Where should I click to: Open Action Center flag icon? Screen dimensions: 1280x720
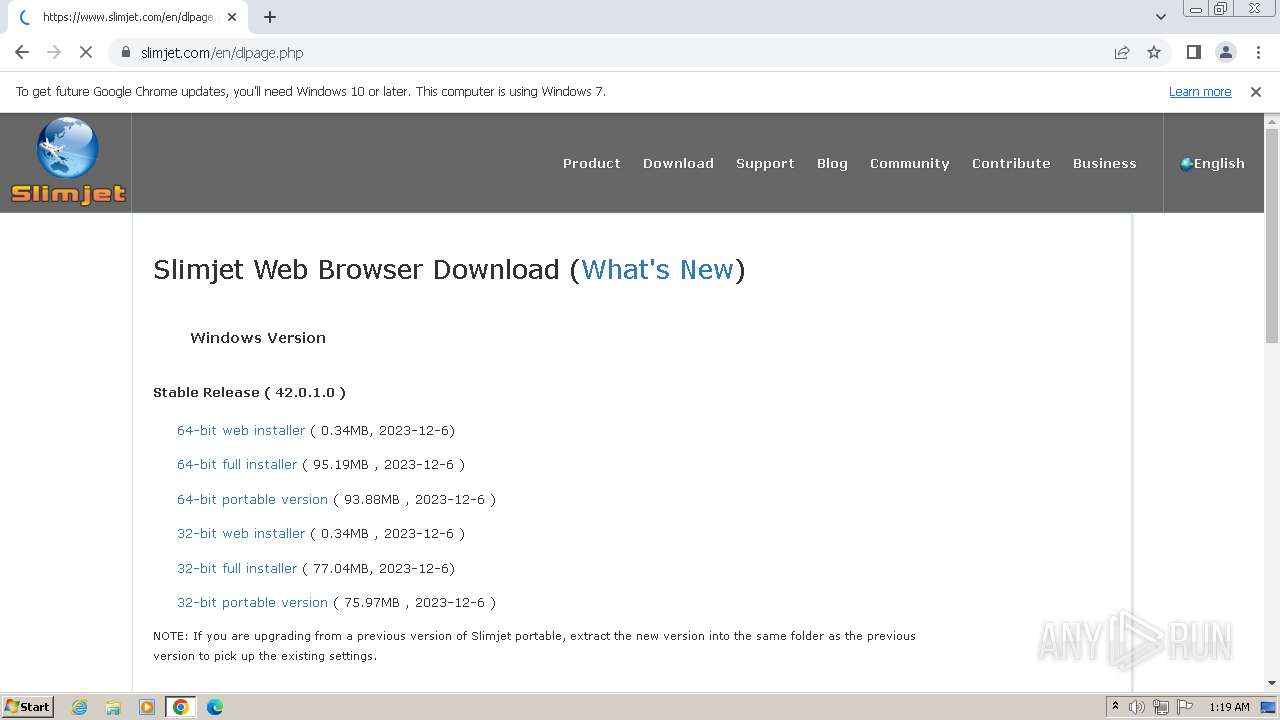tap(1185, 707)
